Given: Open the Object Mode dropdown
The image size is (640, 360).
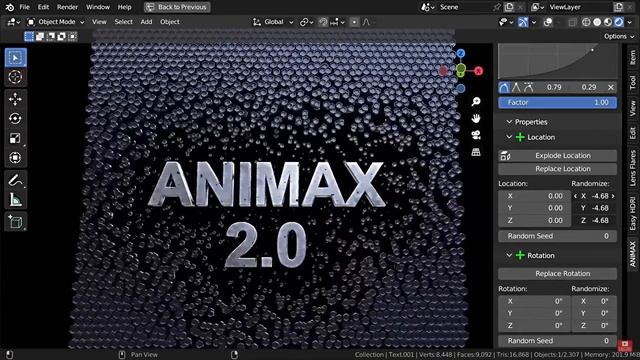Looking at the screenshot, I should tap(56, 22).
